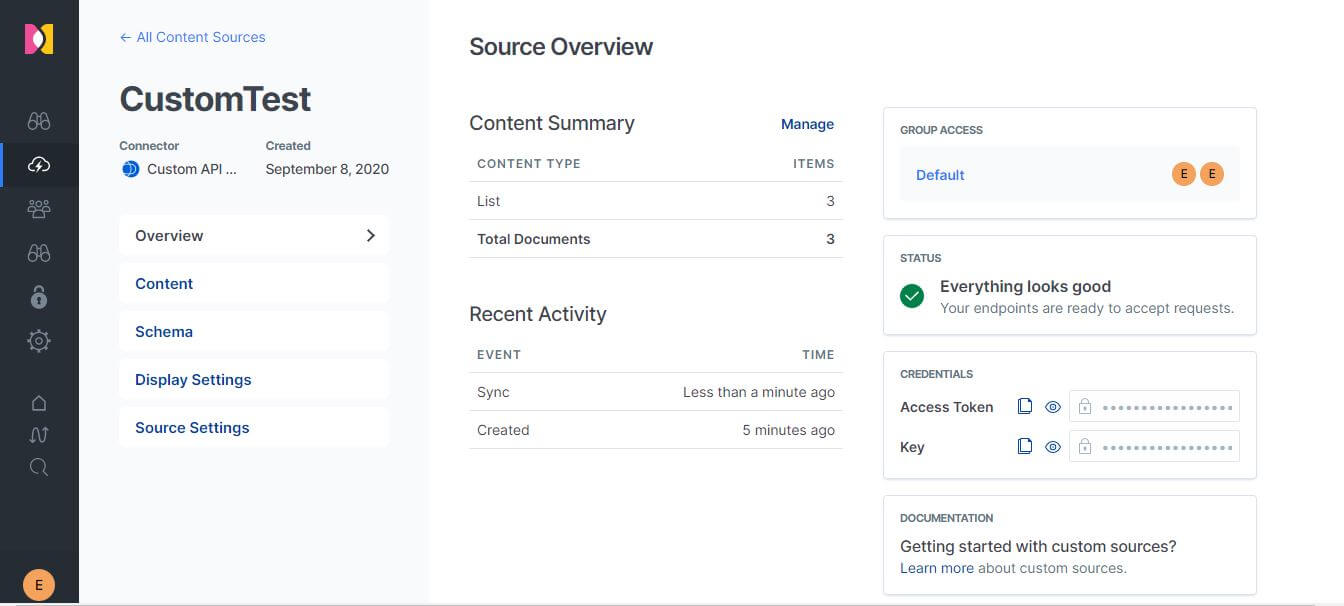
Task: Open Display Settings
Action: coord(192,379)
